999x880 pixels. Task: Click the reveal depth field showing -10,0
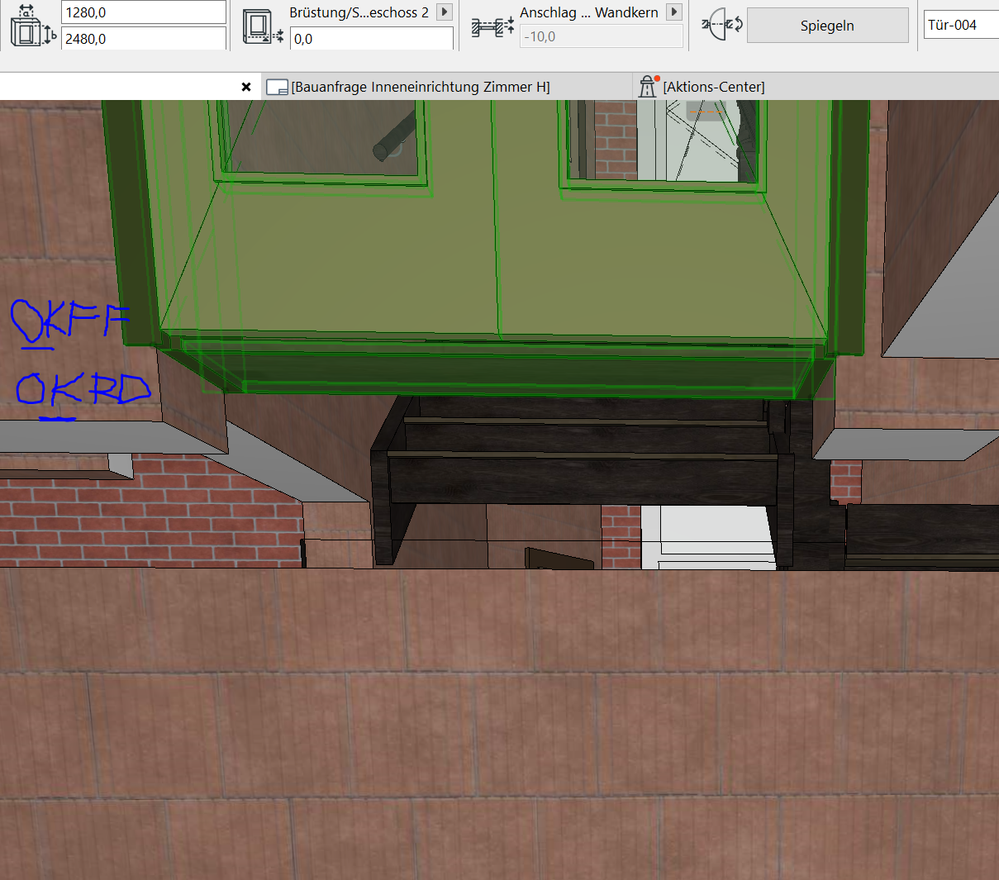coord(601,36)
